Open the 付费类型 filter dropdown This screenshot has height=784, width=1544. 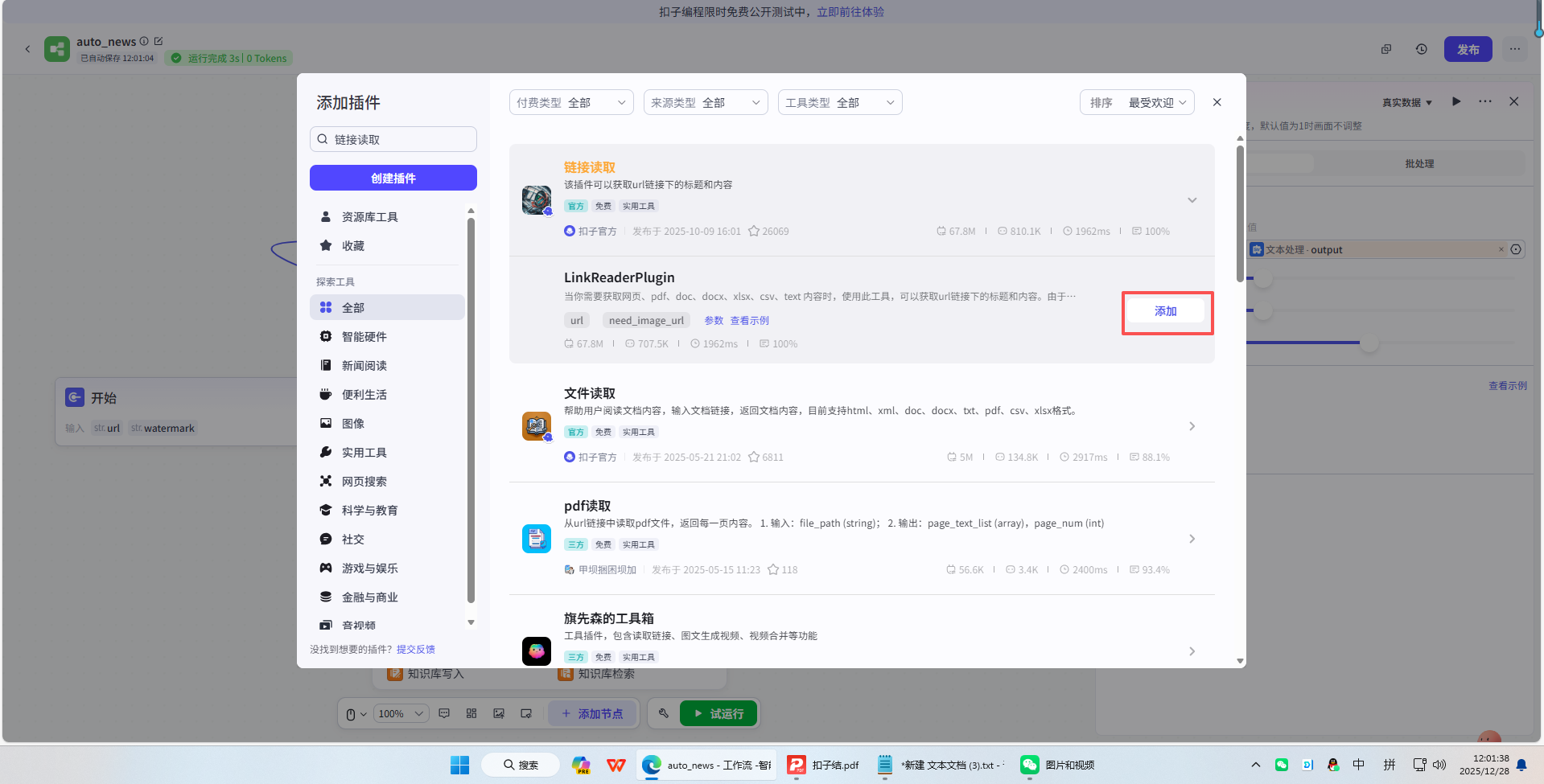(570, 102)
